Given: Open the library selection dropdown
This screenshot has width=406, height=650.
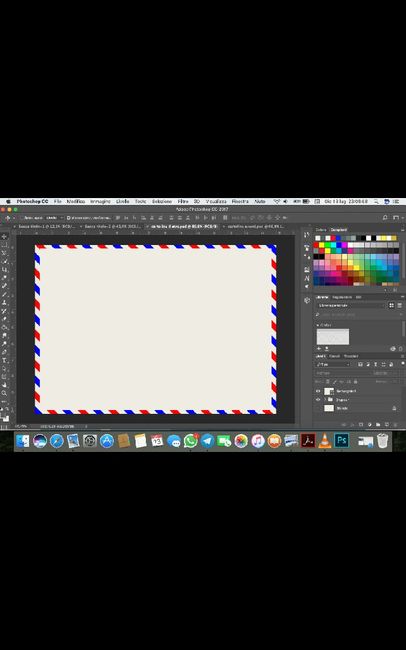Looking at the screenshot, I should tap(352, 306).
